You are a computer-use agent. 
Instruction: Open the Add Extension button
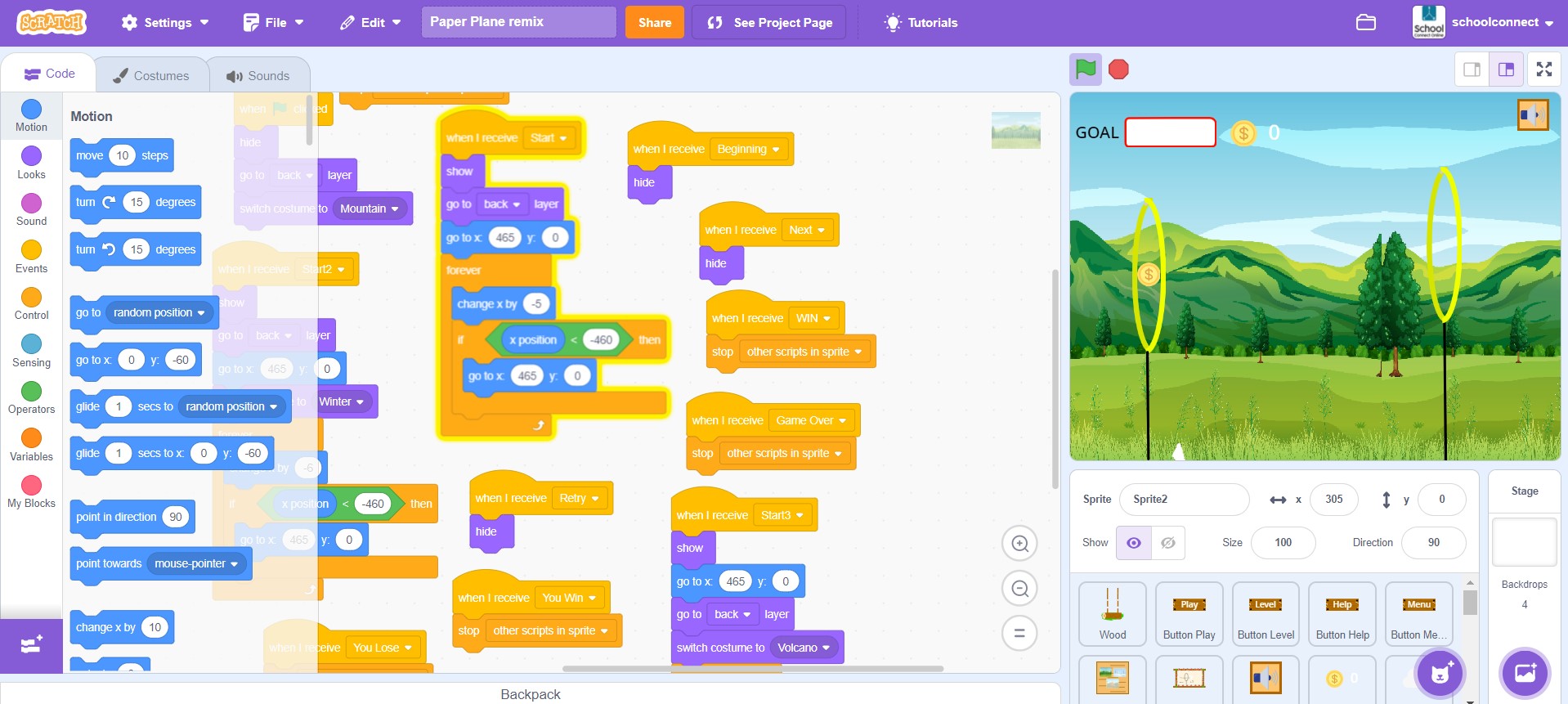click(31, 645)
